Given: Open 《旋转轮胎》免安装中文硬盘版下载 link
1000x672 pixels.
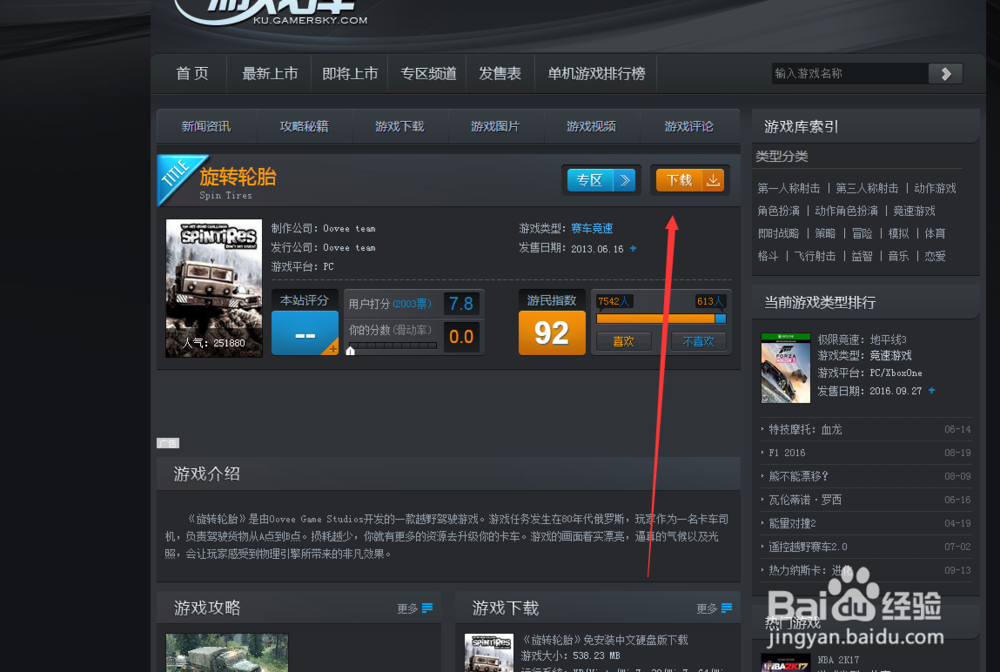Looking at the screenshot, I should (x=605, y=639).
